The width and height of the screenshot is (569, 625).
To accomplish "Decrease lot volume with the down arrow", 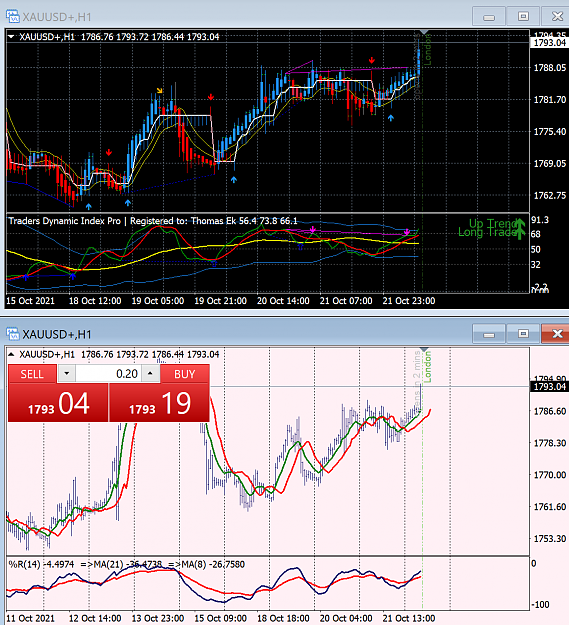I will (67, 373).
